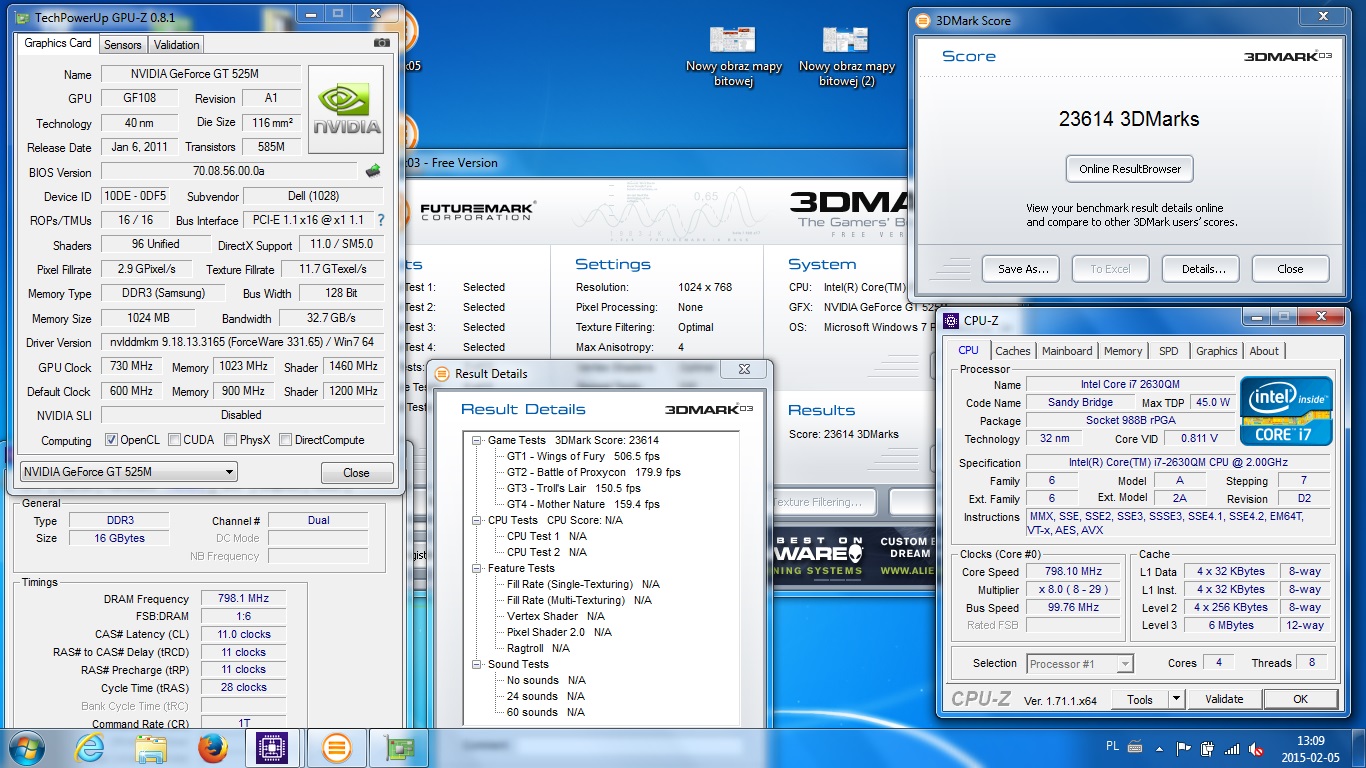Close the Result Details window
The width and height of the screenshot is (1366, 768).
point(744,370)
